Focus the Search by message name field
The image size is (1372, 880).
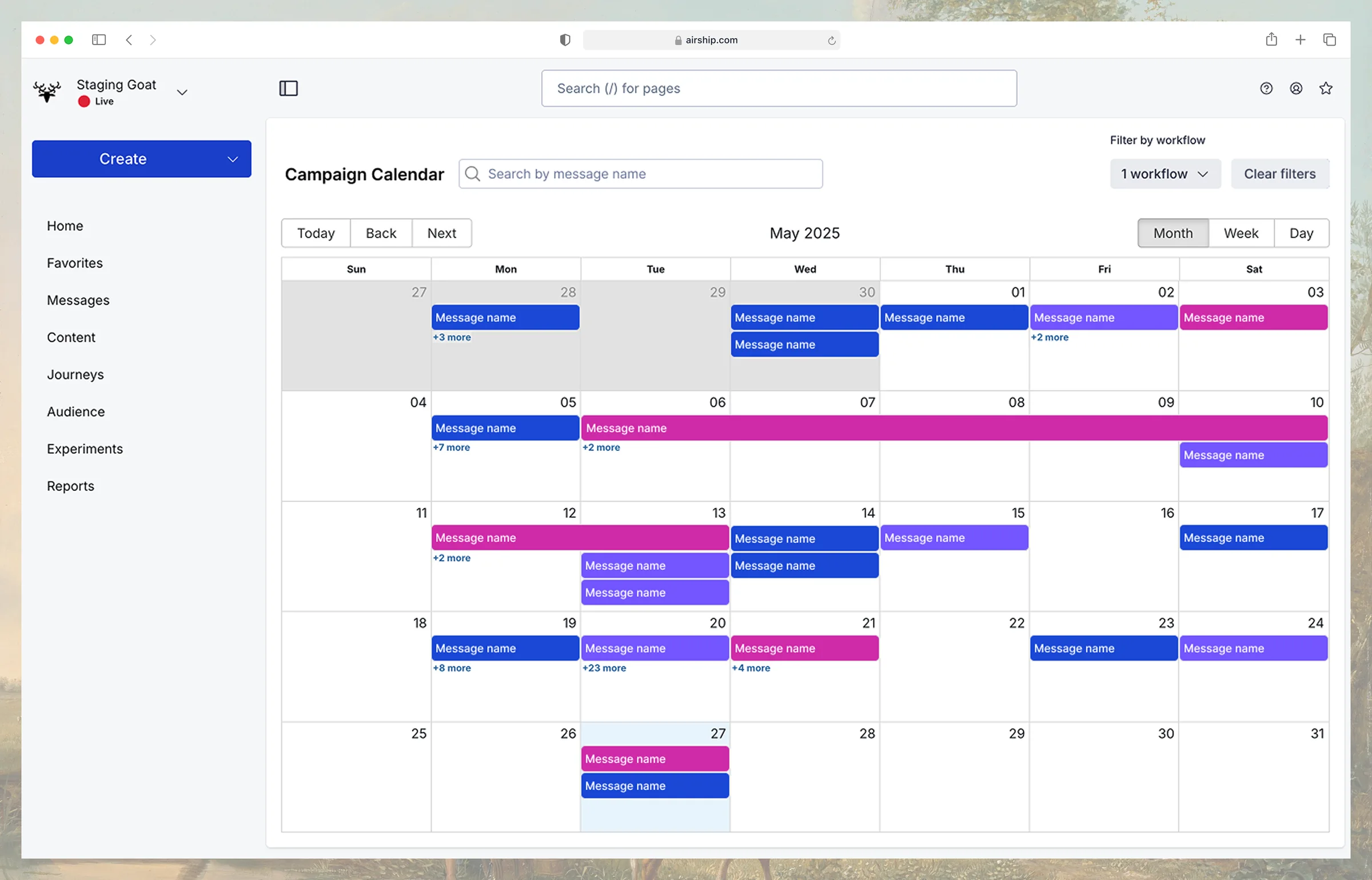point(641,174)
